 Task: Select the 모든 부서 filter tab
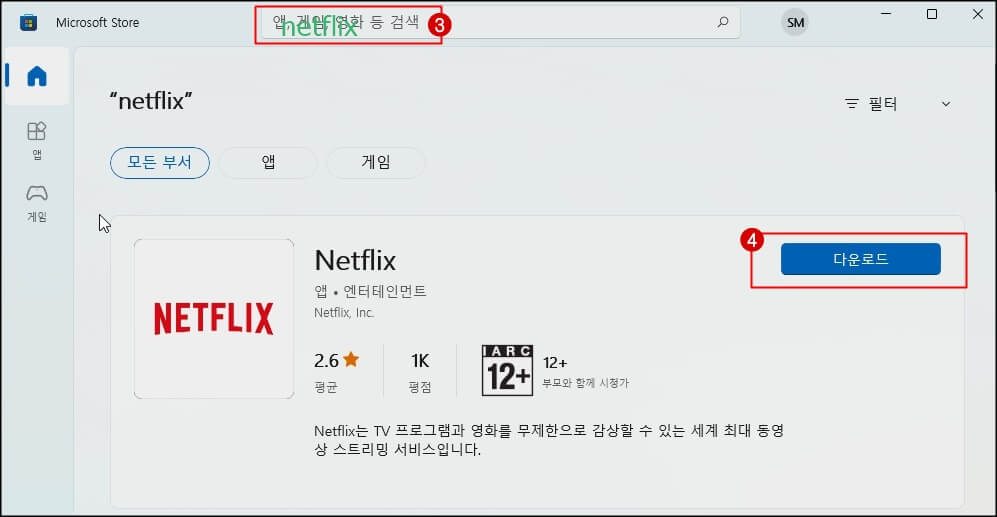click(x=160, y=163)
